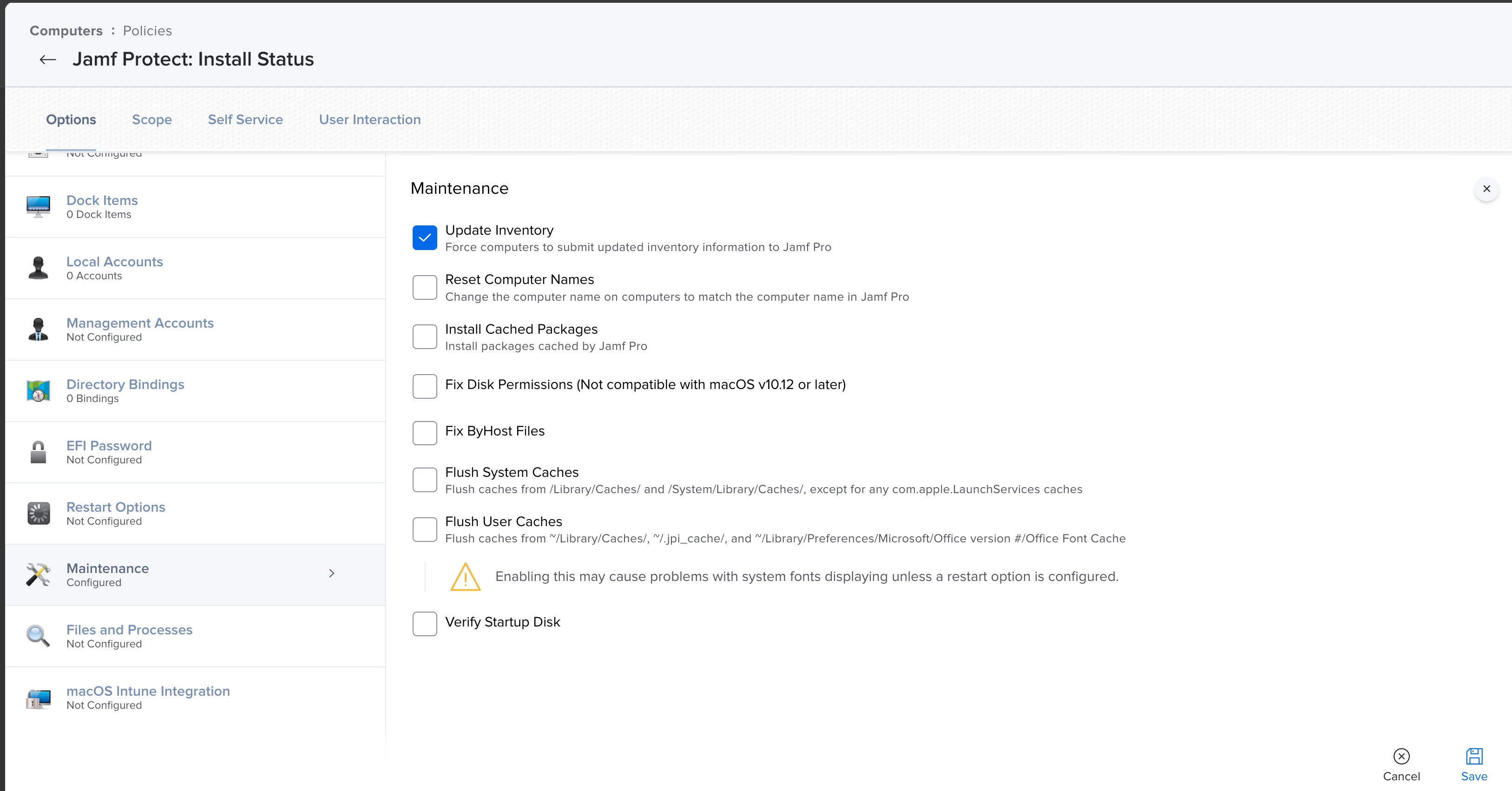Click the Restart Options spinner icon
This screenshot has width=1512, height=791.
tap(38, 513)
